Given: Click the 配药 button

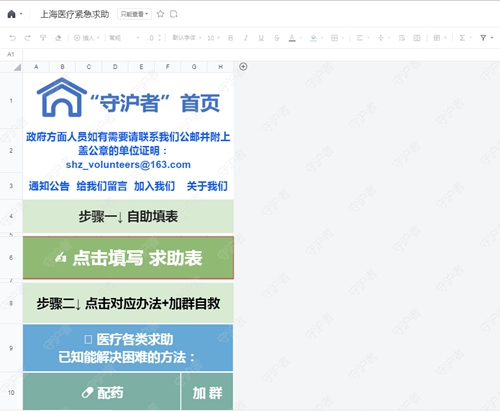Looking at the screenshot, I should pos(102,392).
